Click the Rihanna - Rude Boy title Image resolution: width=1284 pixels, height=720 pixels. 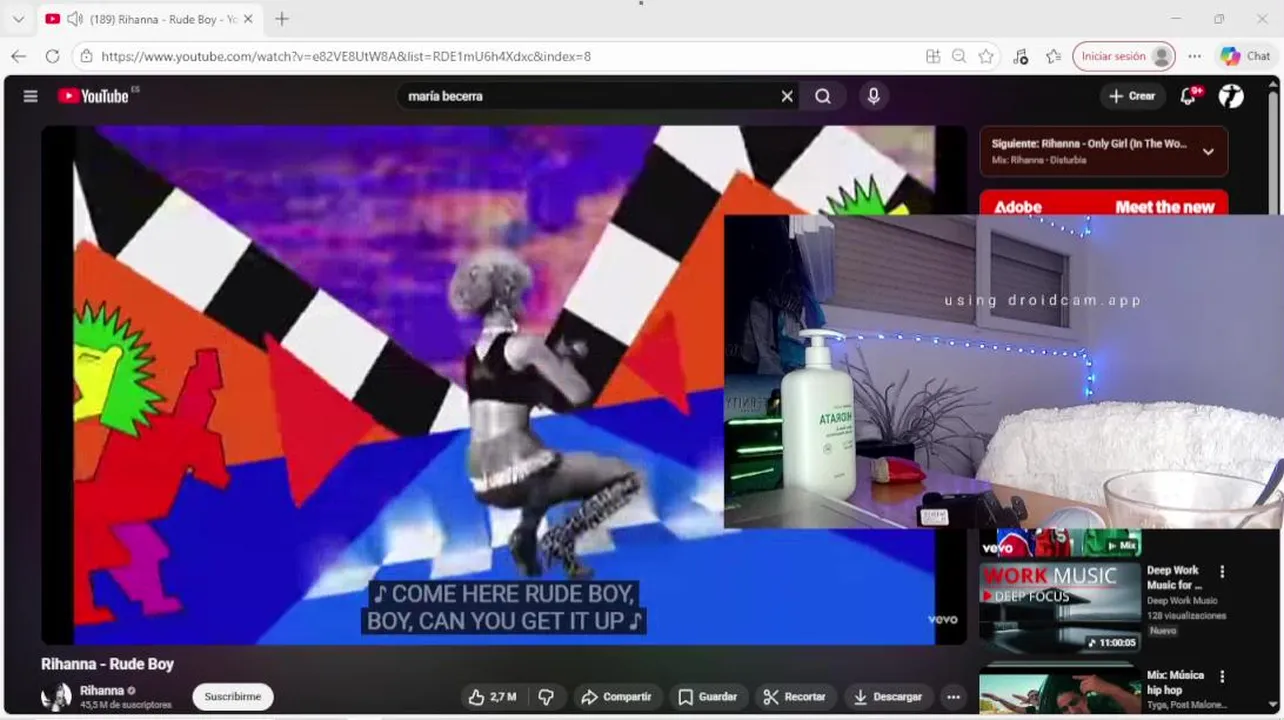107,664
